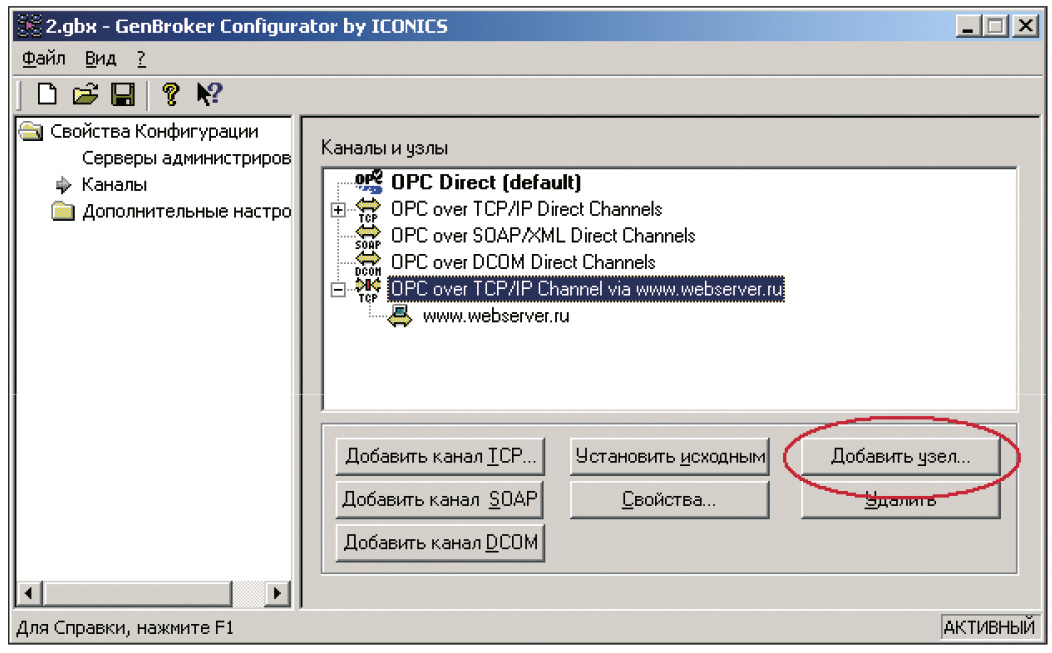1052x653 pixels.
Task: Click the АКТИВНЫЙ status bar indicator
Action: point(989,627)
